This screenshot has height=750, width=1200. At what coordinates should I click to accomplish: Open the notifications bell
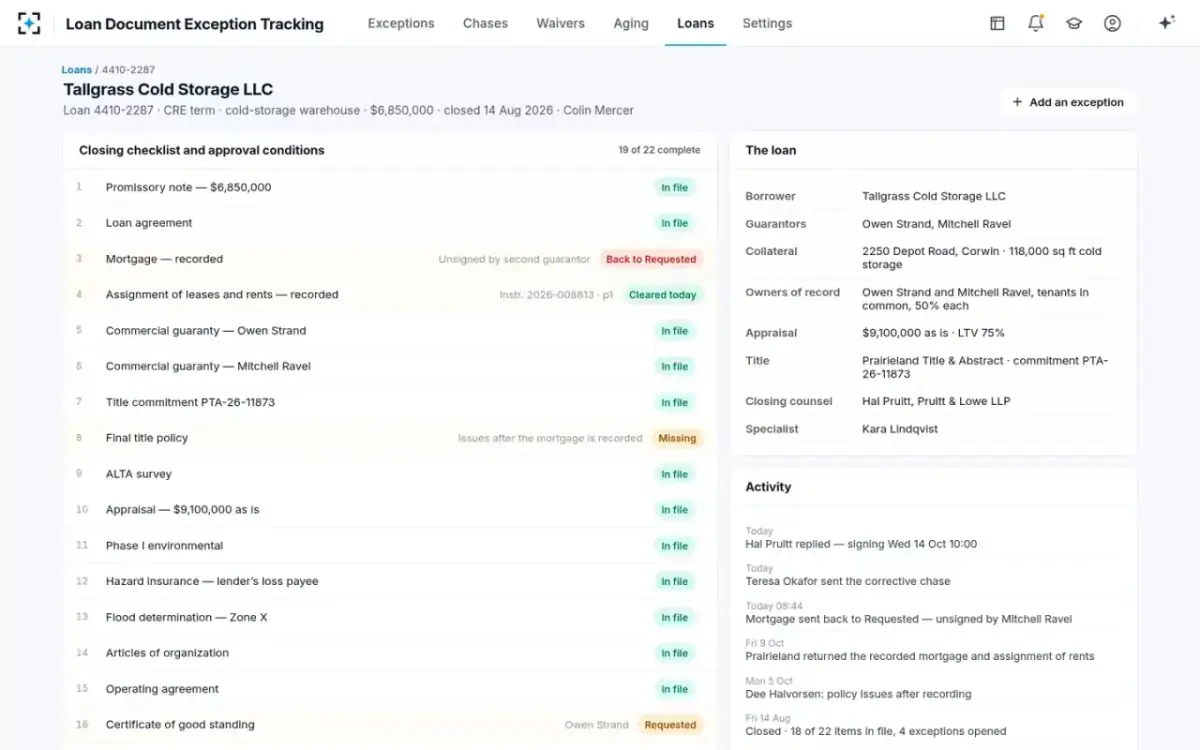[1035, 23]
